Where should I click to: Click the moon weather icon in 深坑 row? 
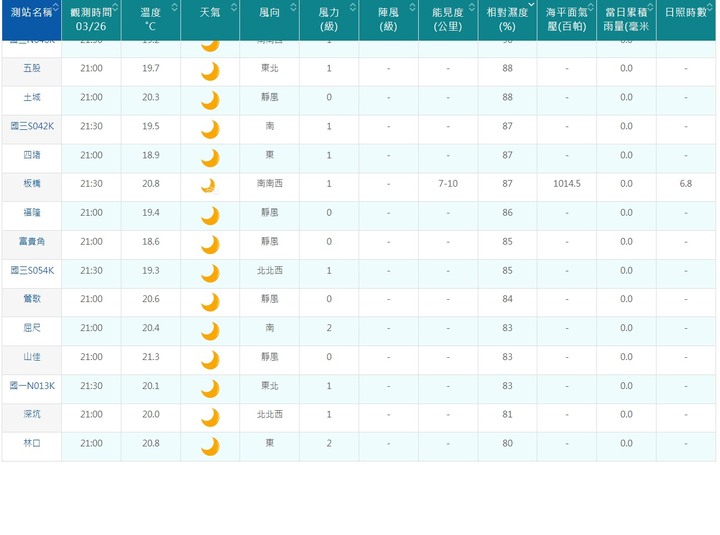[210, 417]
